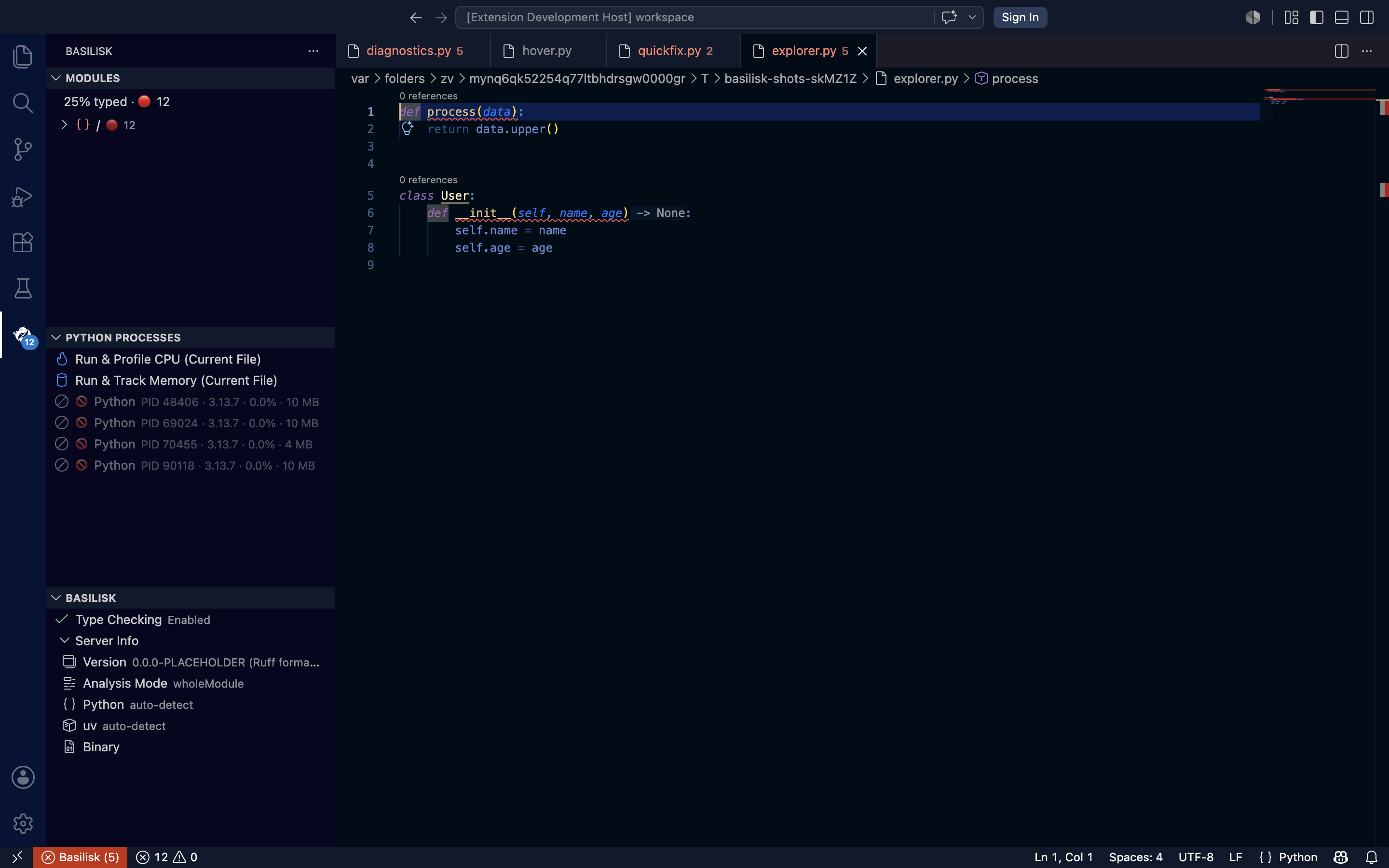Screen dimensions: 1389x868
Task: Click the Binary file icon row
Action: (191, 747)
